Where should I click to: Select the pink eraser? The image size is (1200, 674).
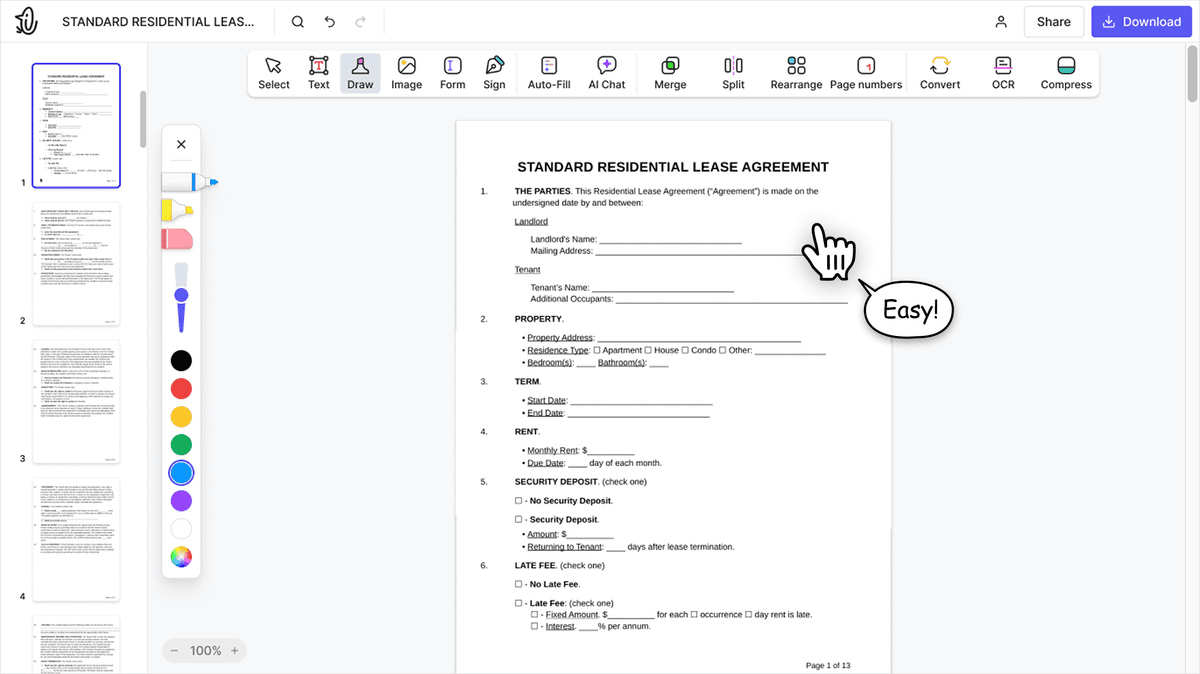pos(177,239)
